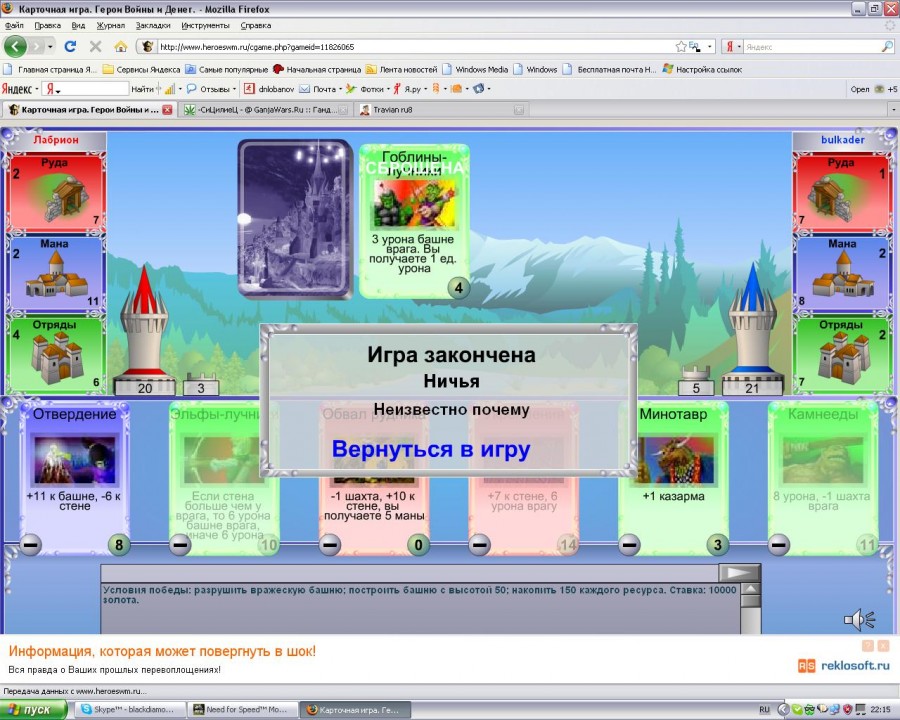The image size is (900, 720).
Task: Switch to the Travian ru8 tab
Action: click(441, 110)
